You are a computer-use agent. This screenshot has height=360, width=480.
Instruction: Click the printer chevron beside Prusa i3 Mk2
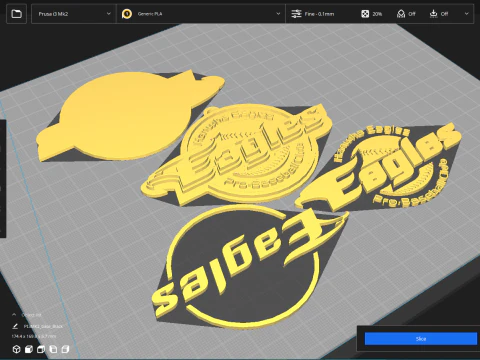point(109,14)
